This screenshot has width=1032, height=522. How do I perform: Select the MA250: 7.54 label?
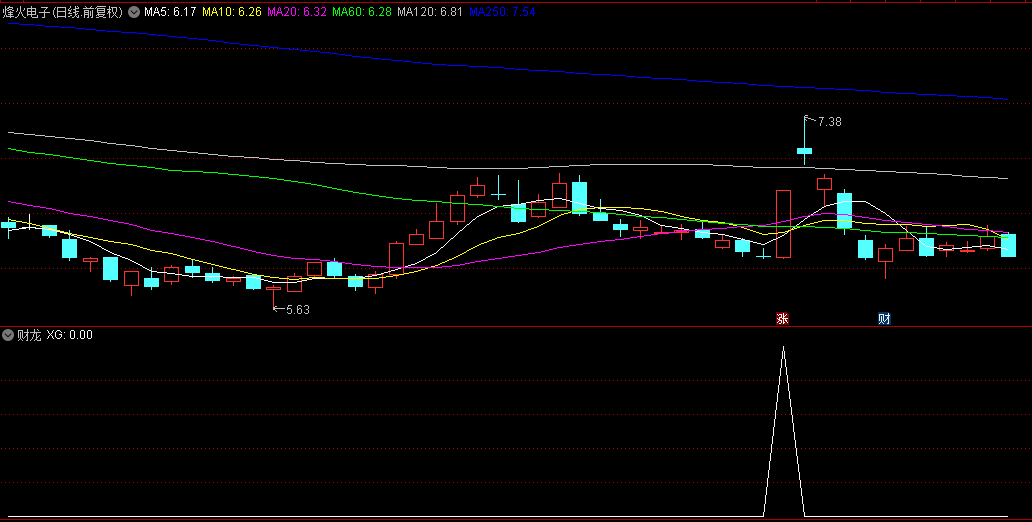[x=502, y=12]
